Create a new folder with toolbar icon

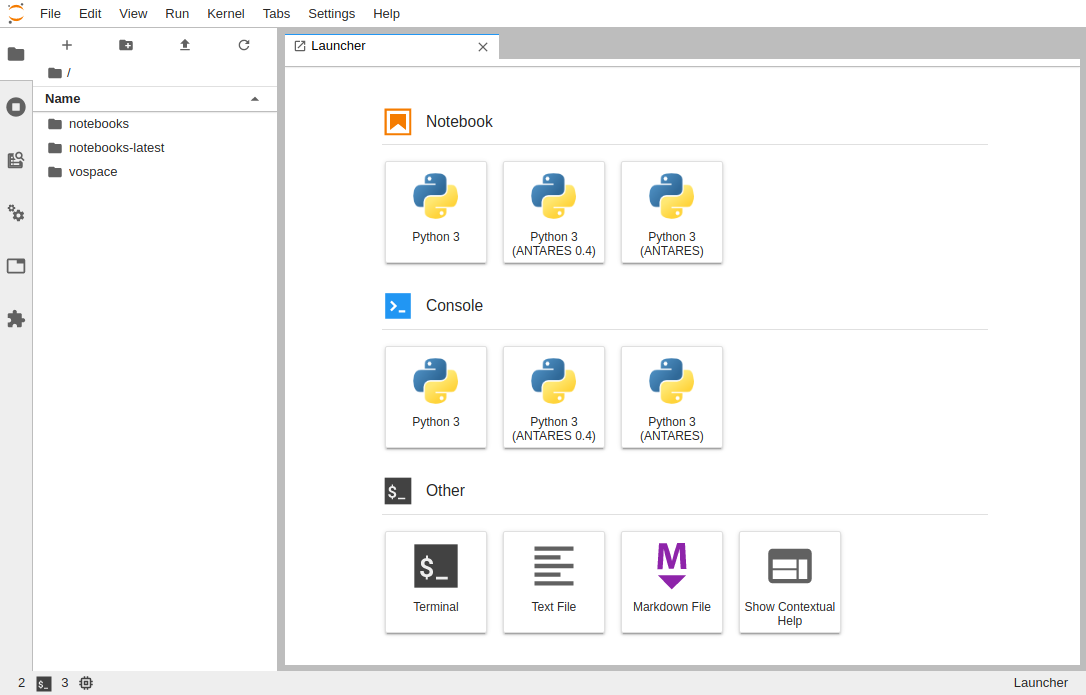[125, 45]
